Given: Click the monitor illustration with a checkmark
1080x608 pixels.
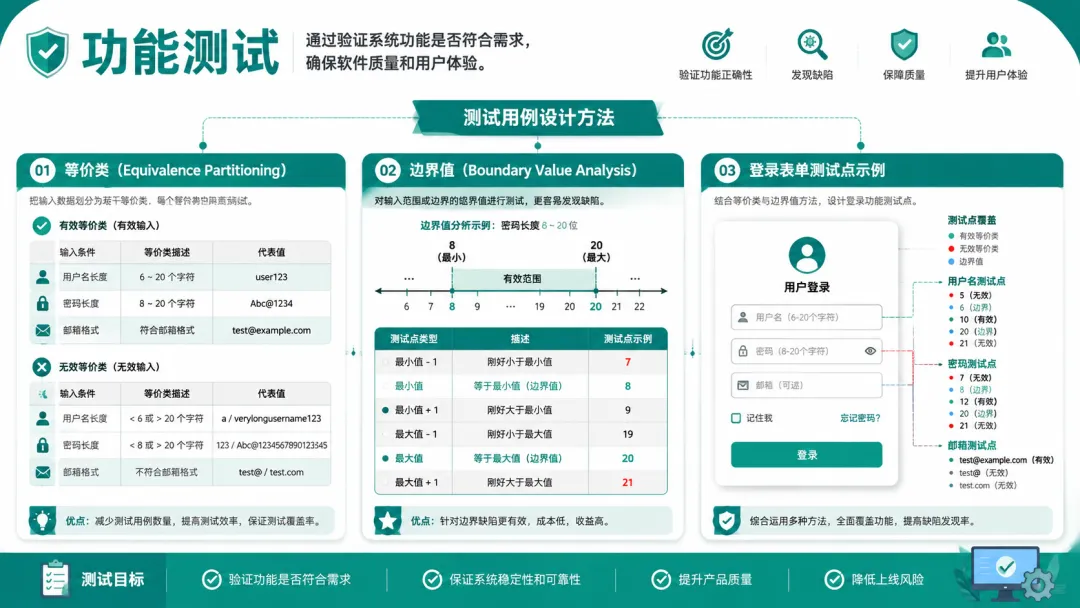Looking at the screenshot, I should pos(1004,572).
